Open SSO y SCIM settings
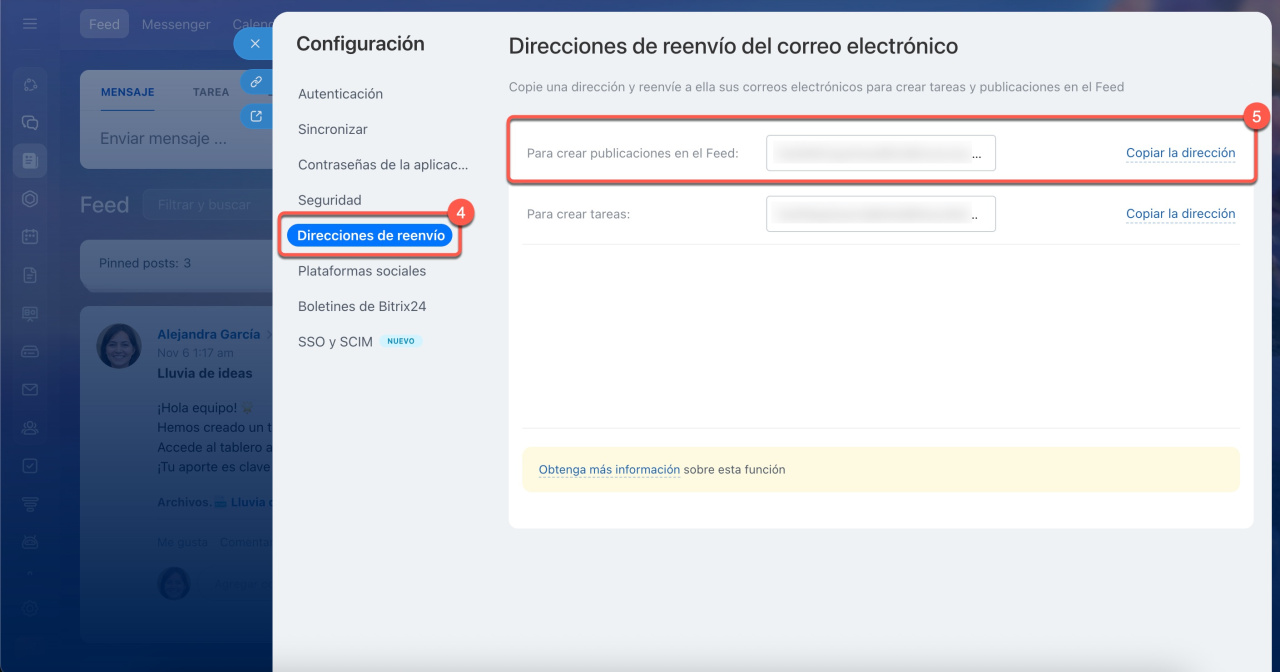This screenshot has height=672, width=1280. pyautogui.click(x=335, y=342)
